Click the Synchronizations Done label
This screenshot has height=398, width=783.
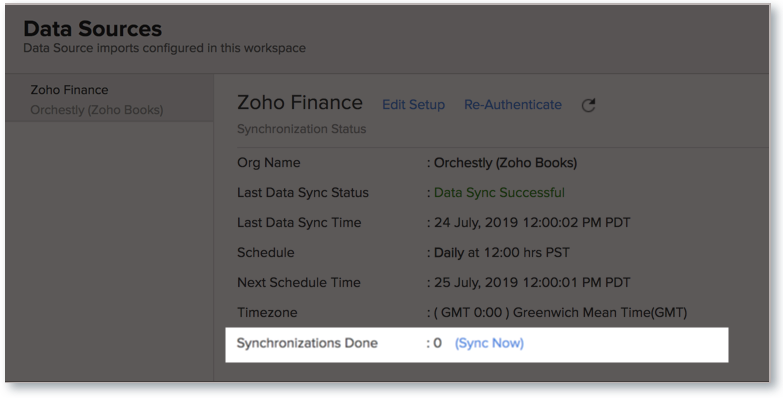point(307,343)
